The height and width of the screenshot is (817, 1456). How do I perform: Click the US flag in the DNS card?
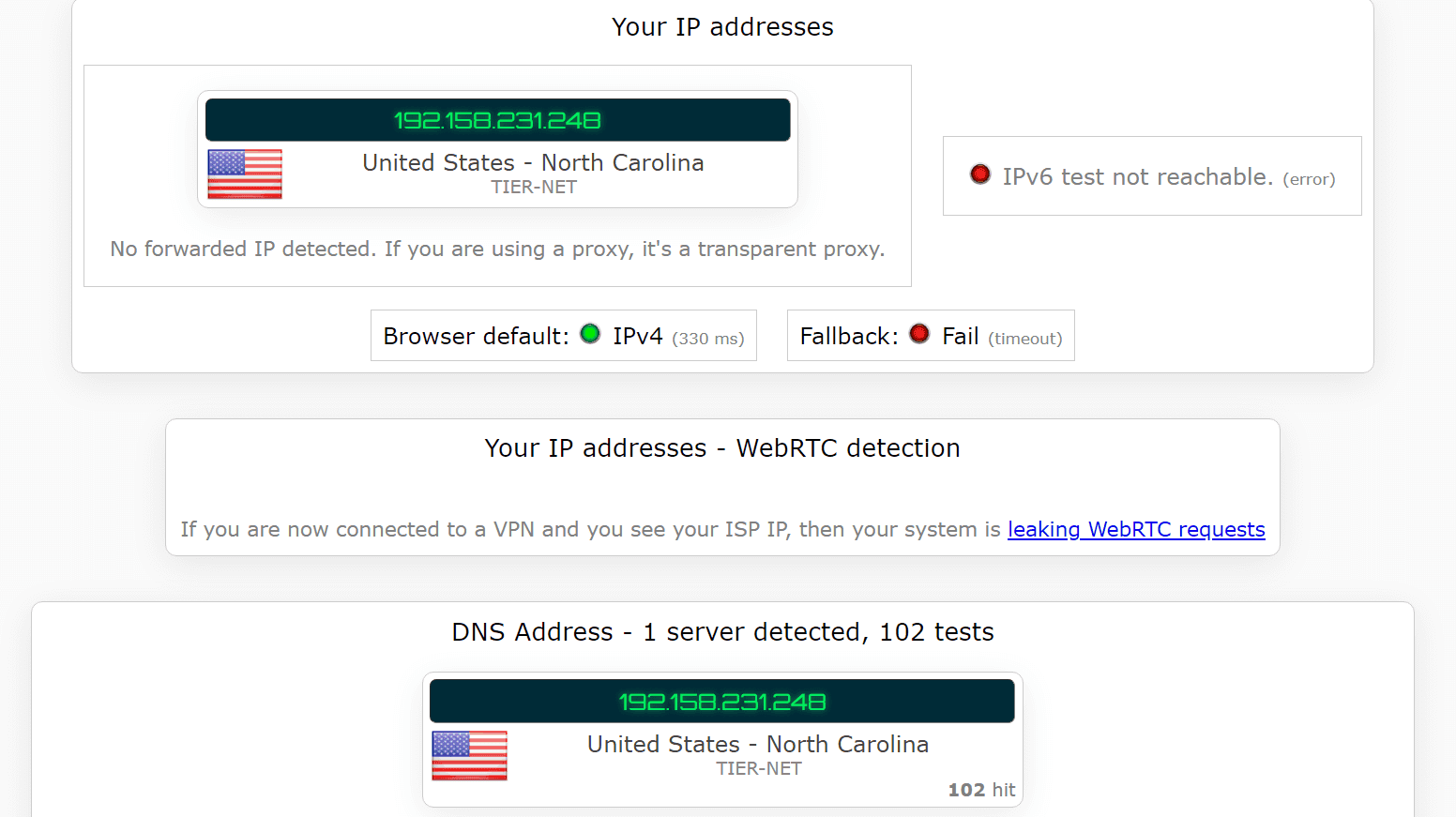point(469,756)
